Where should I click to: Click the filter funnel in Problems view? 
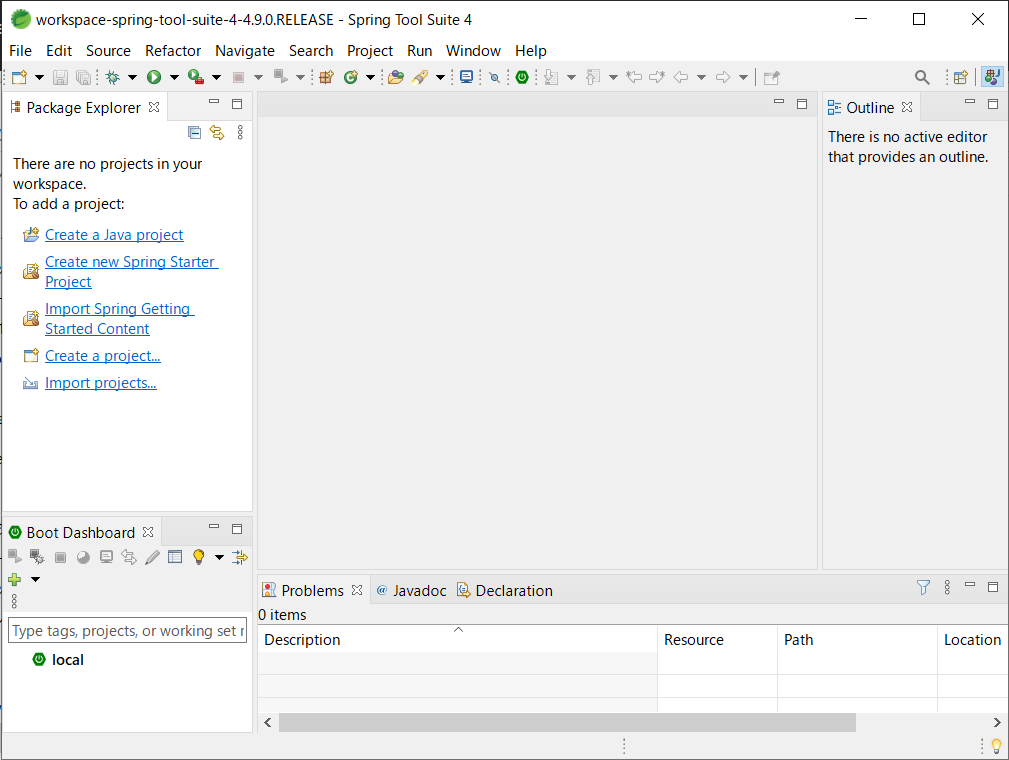click(x=921, y=589)
